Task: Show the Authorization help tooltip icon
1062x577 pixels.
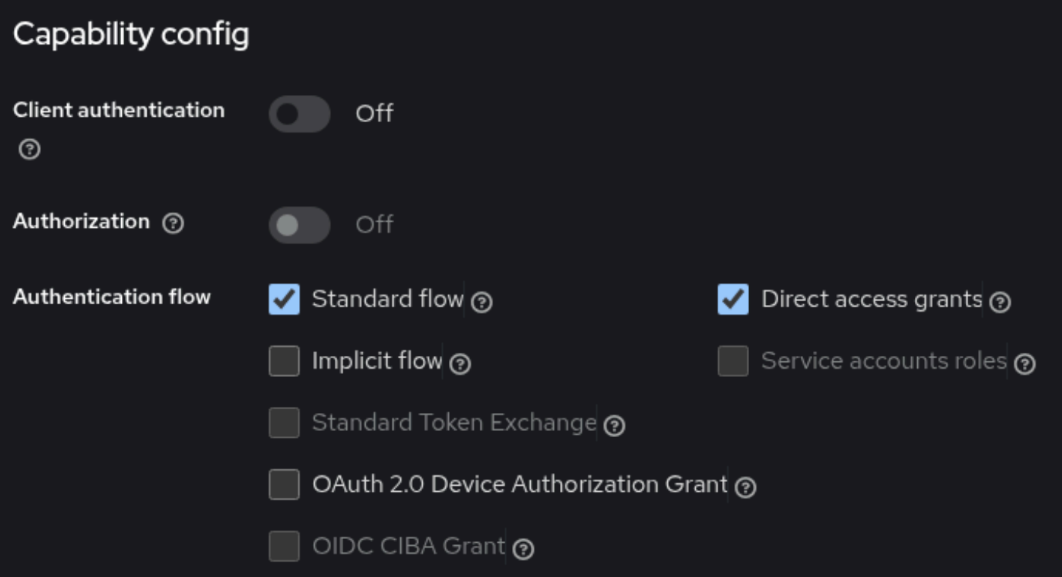Action: click(x=173, y=224)
